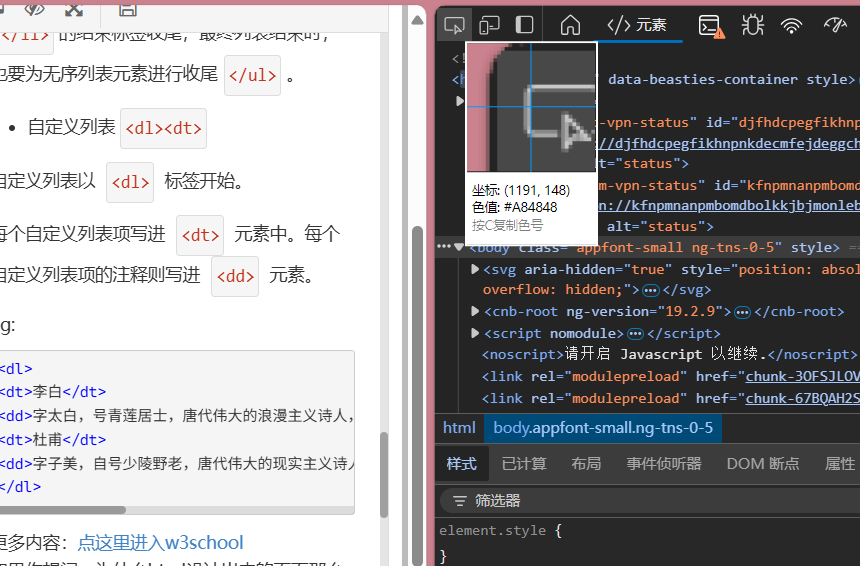Click the <dl><dt> inline code tag
The height and width of the screenshot is (566, 860).
(163, 128)
